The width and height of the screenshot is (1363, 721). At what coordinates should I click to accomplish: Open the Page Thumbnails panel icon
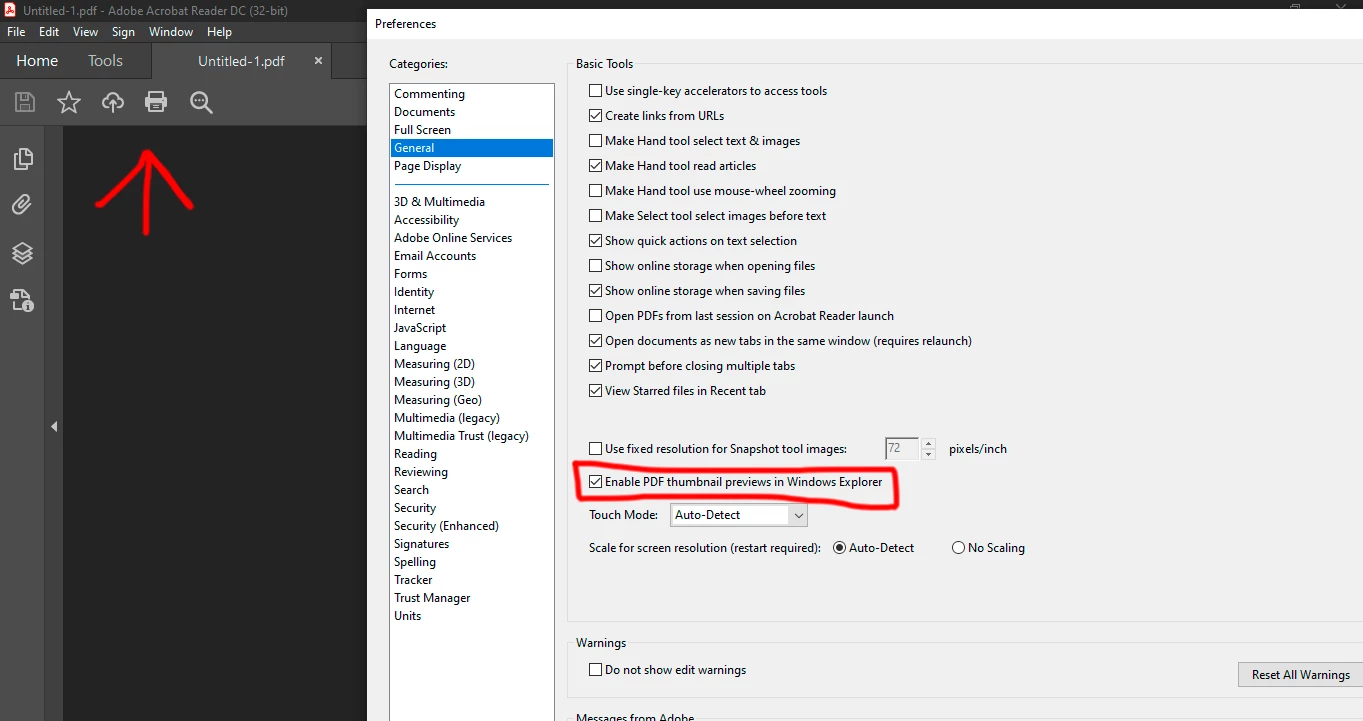(22, 159)
